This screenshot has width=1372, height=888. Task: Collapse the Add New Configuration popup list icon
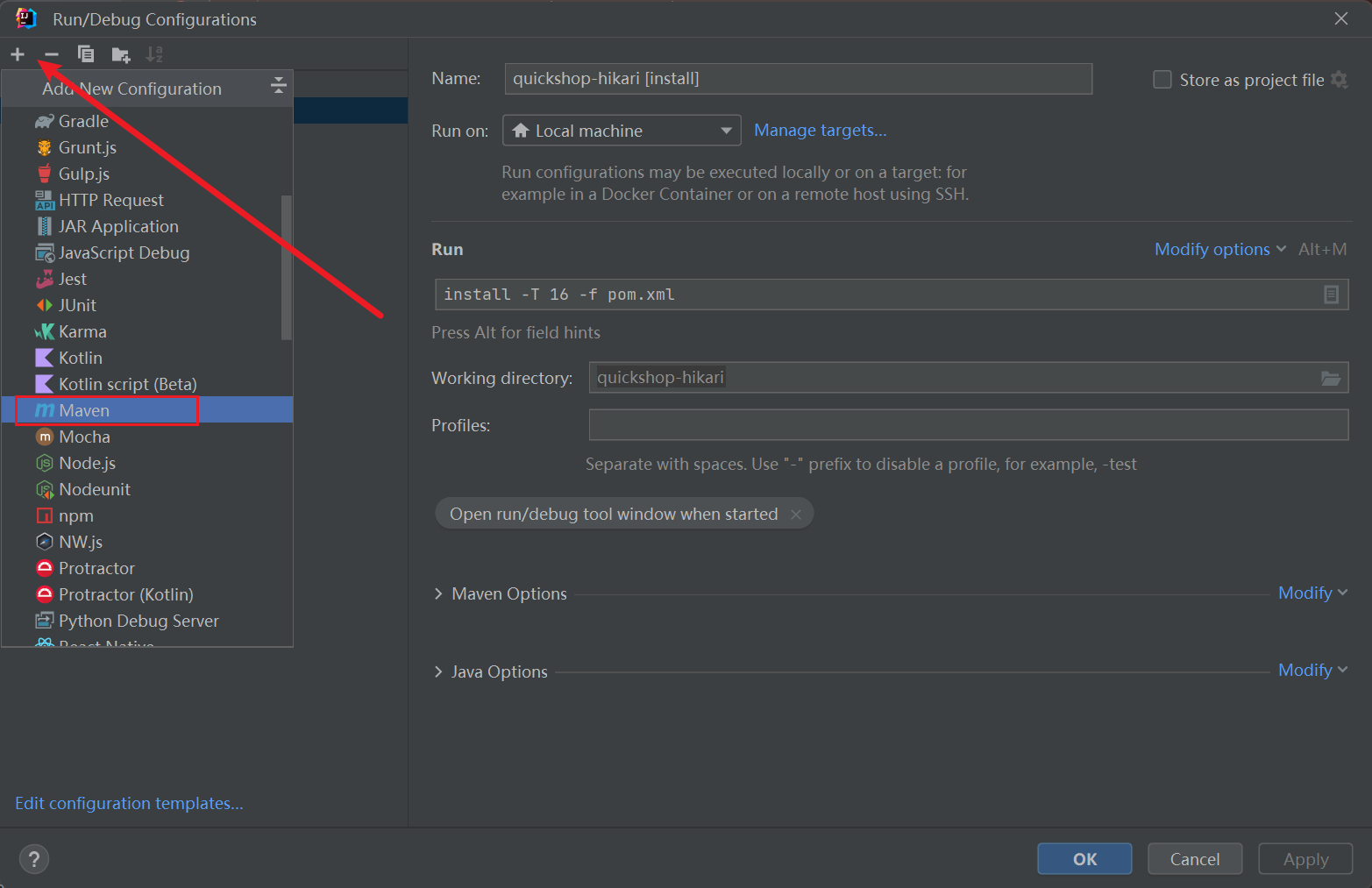click(279, 85)
